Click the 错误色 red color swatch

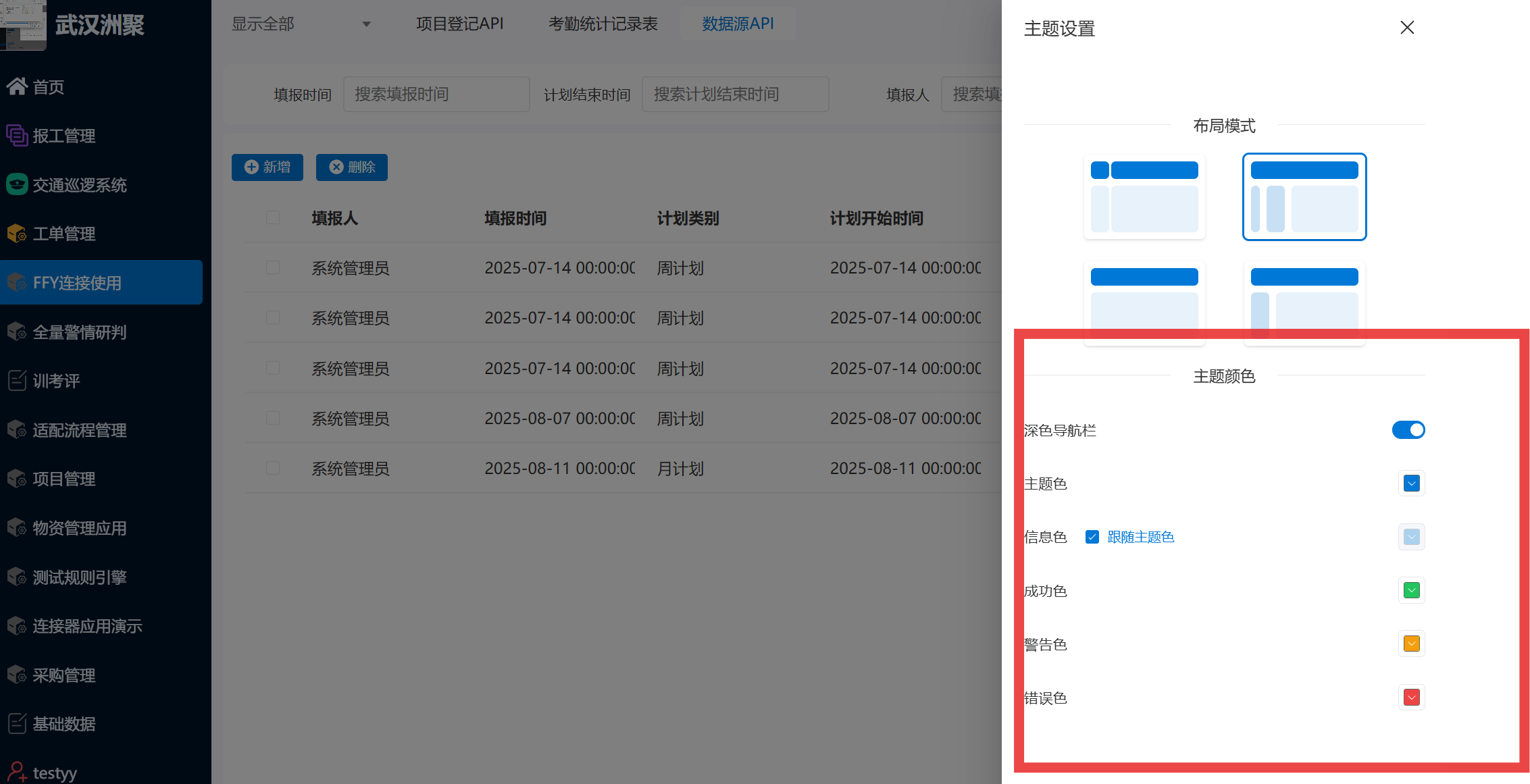coord(1411,698)
